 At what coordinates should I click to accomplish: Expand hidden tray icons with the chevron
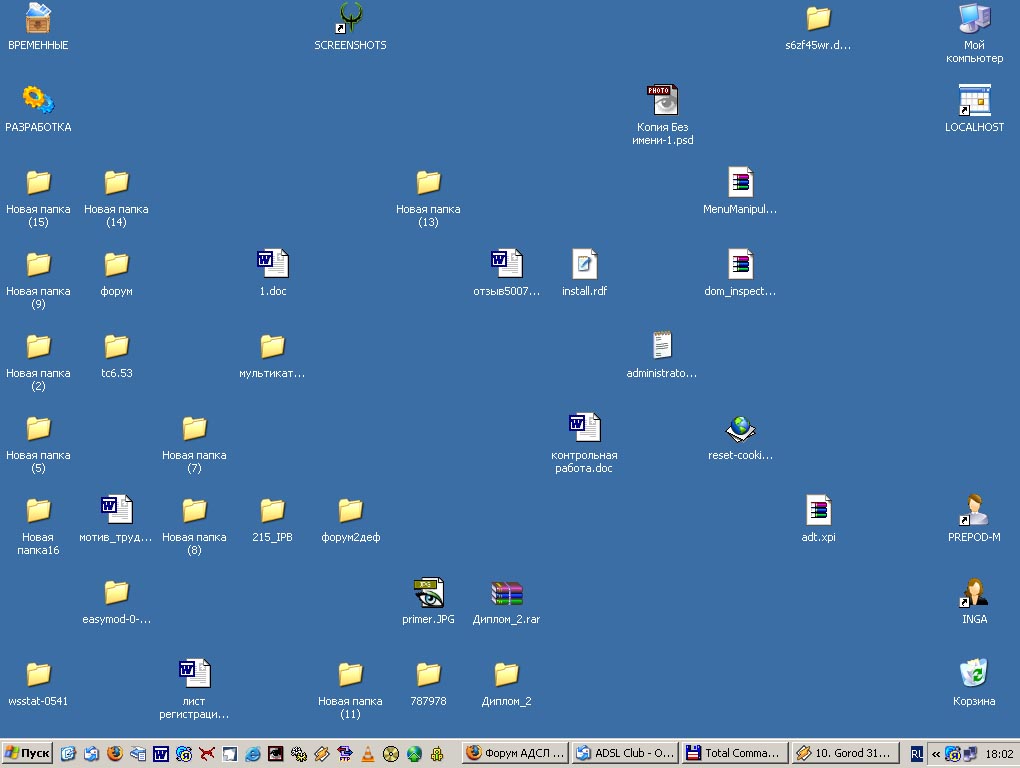(936, 753)
